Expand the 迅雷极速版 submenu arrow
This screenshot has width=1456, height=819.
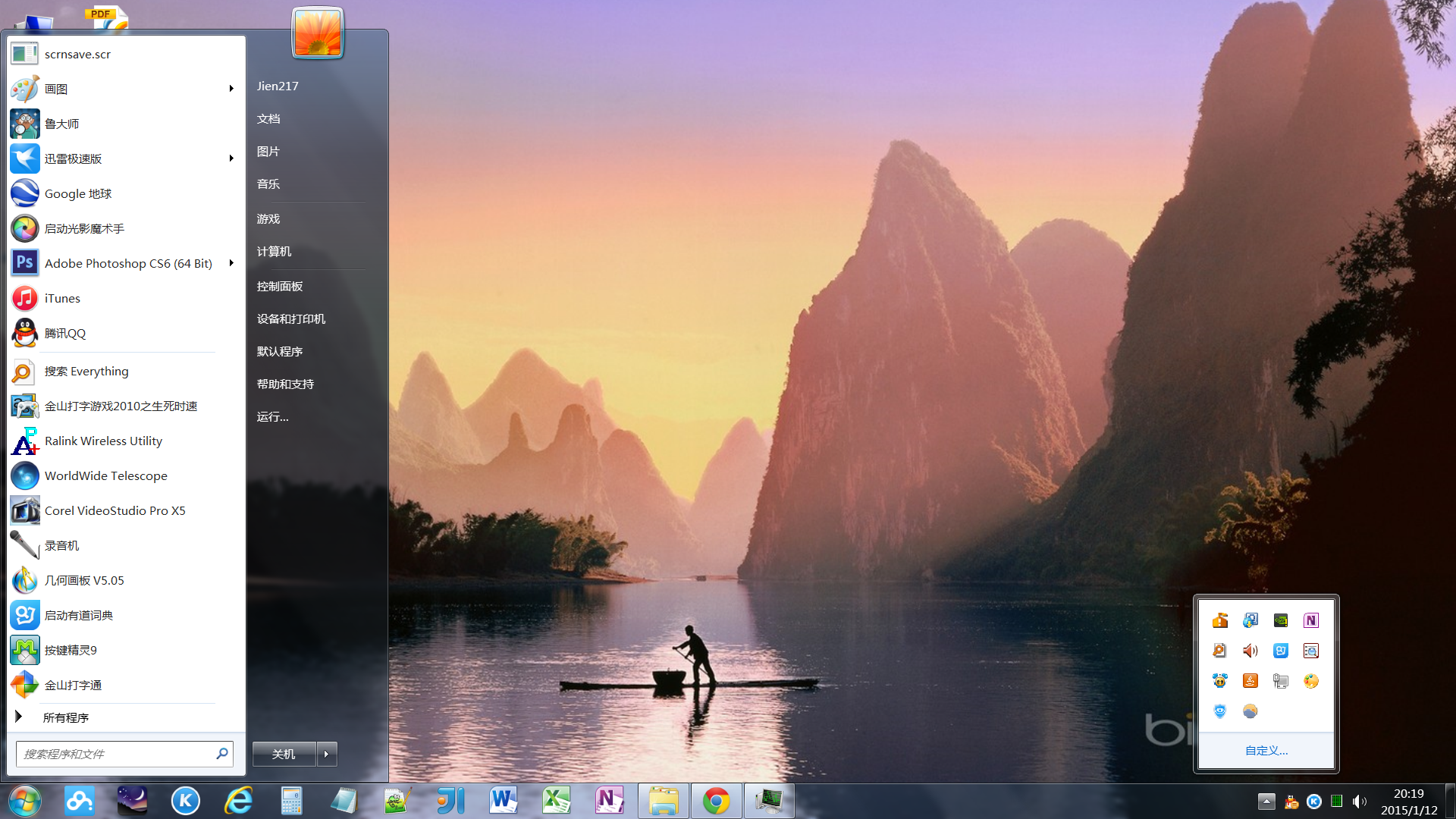[231, 158]
